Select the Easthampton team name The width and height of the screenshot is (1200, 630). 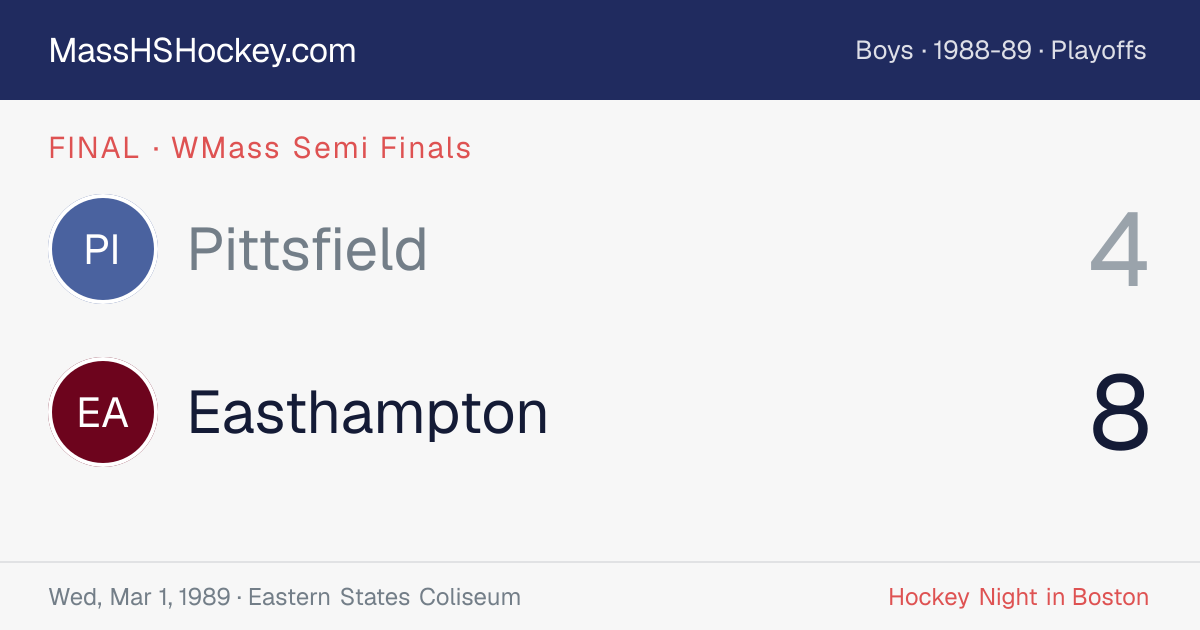click(x=368, y=412)
